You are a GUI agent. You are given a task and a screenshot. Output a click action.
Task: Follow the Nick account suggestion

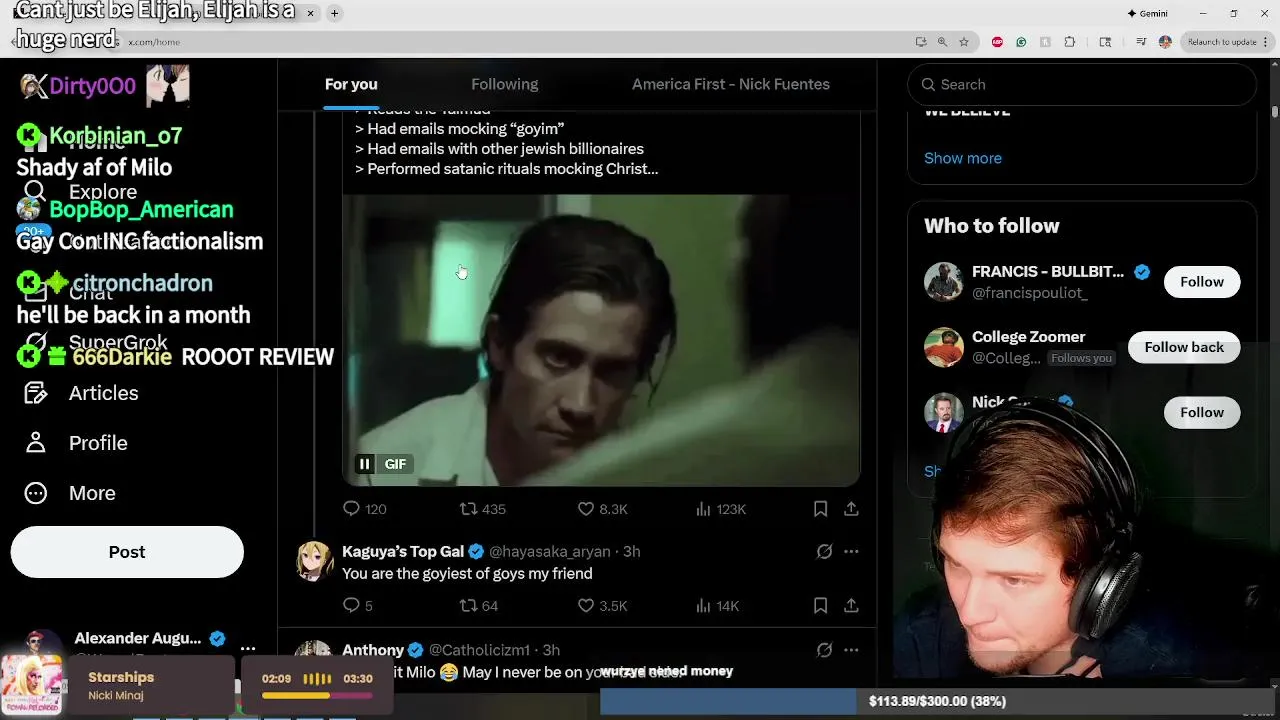coord(1202,412)
